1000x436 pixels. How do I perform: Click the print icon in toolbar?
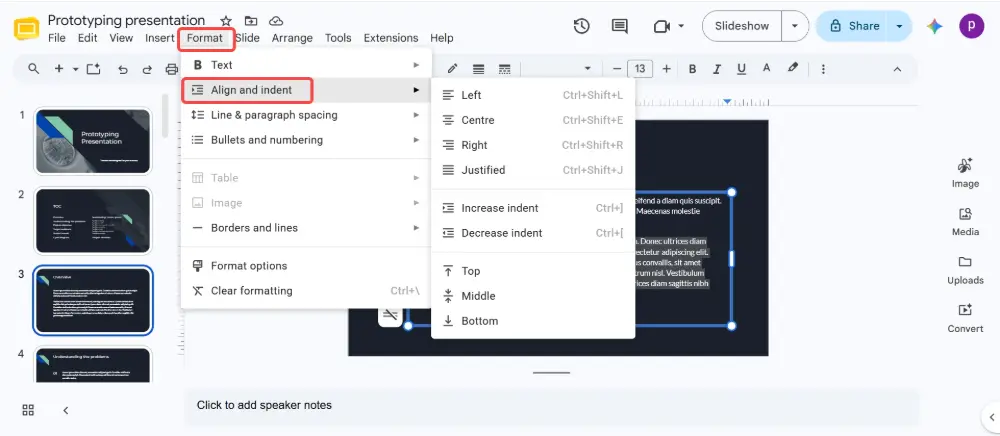(171, 69)
